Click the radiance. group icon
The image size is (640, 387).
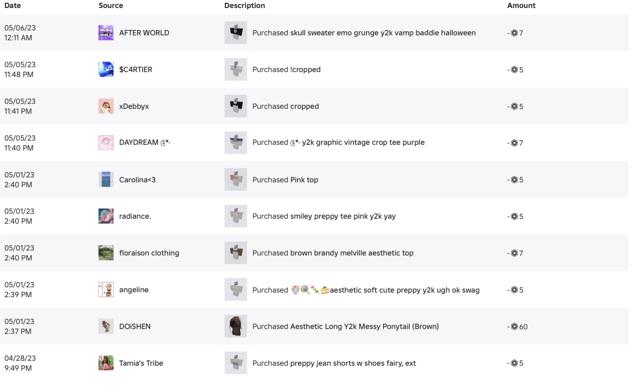[x=106, y=216]
